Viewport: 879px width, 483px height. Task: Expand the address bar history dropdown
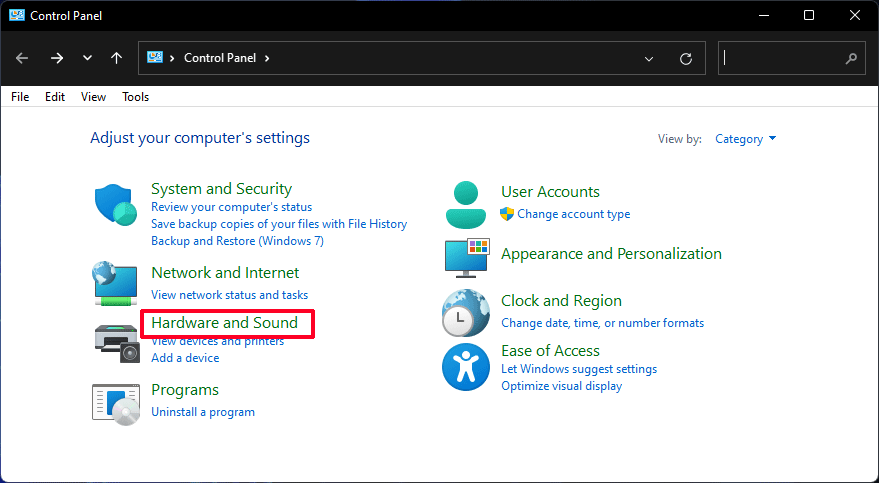click(x=649, y=58)
